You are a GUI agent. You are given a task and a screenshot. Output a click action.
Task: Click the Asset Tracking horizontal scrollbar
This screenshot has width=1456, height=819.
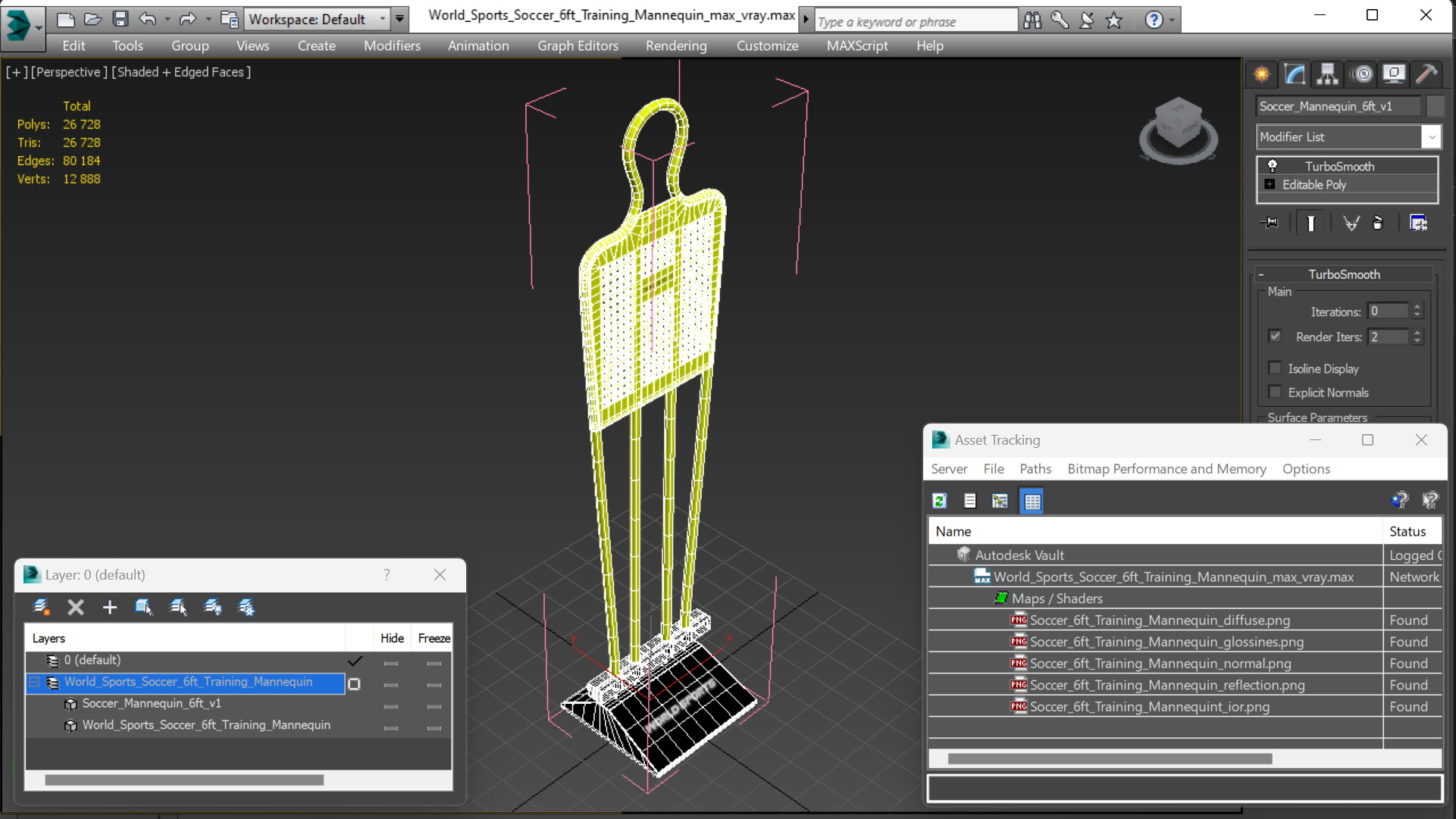(x=1110, y=758)
